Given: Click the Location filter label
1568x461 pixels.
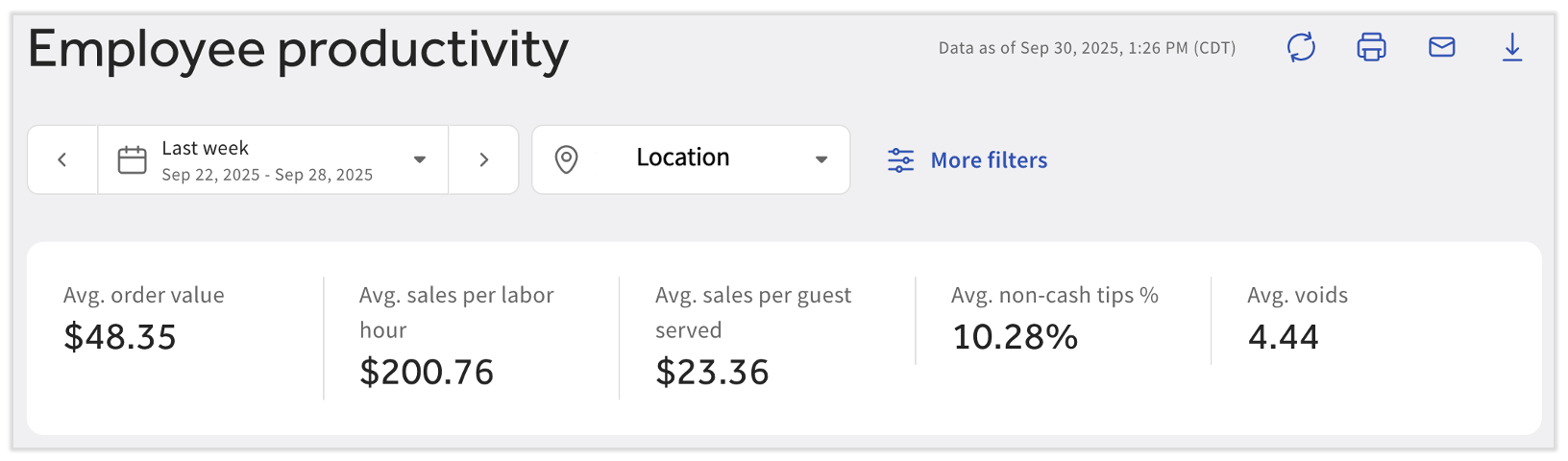Looking at the screenshot, I should [x=683, y=158].
